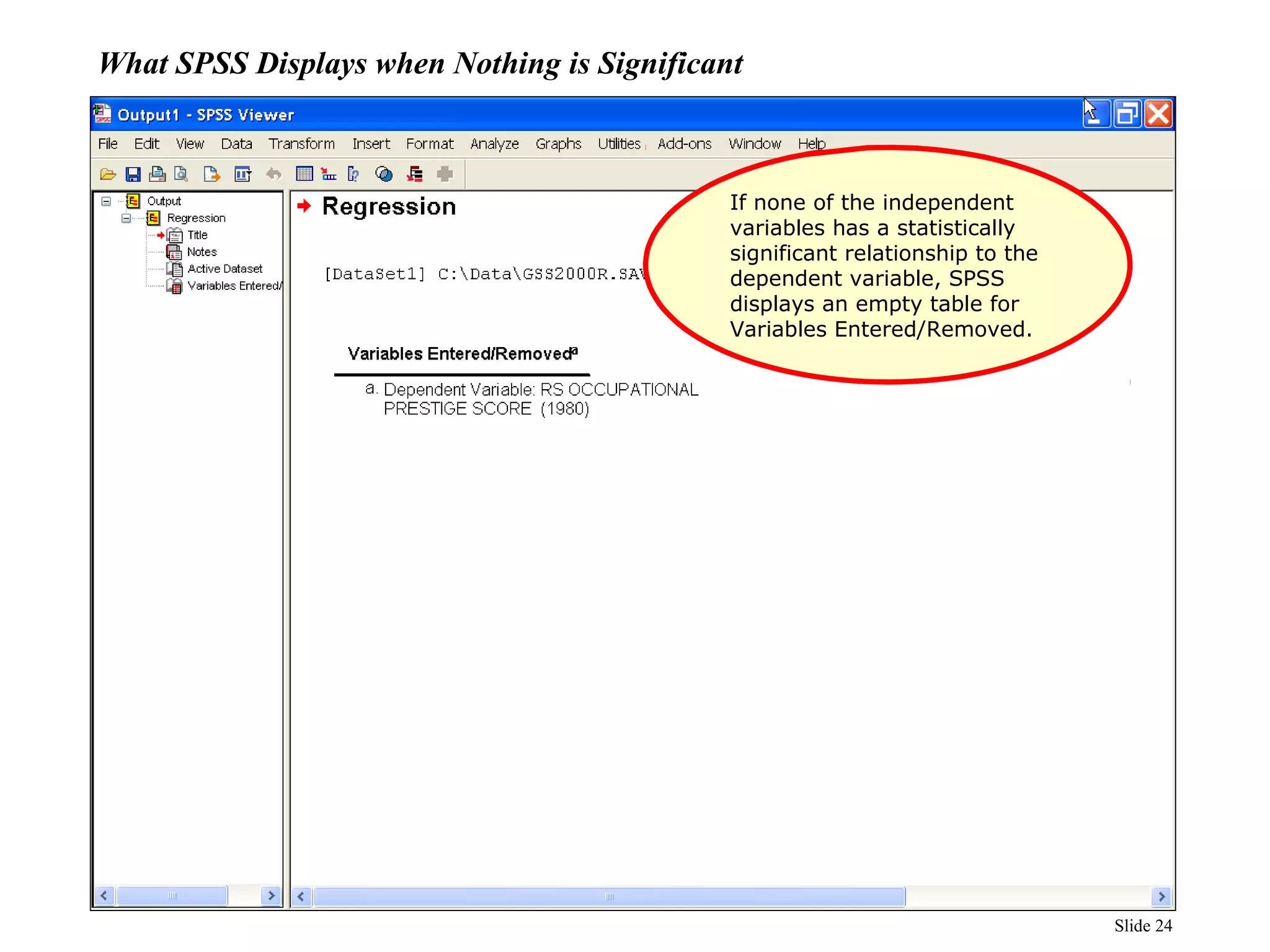Click the Variables Entered/Removed table title
1270x952 pixels.
coord(463,354)
